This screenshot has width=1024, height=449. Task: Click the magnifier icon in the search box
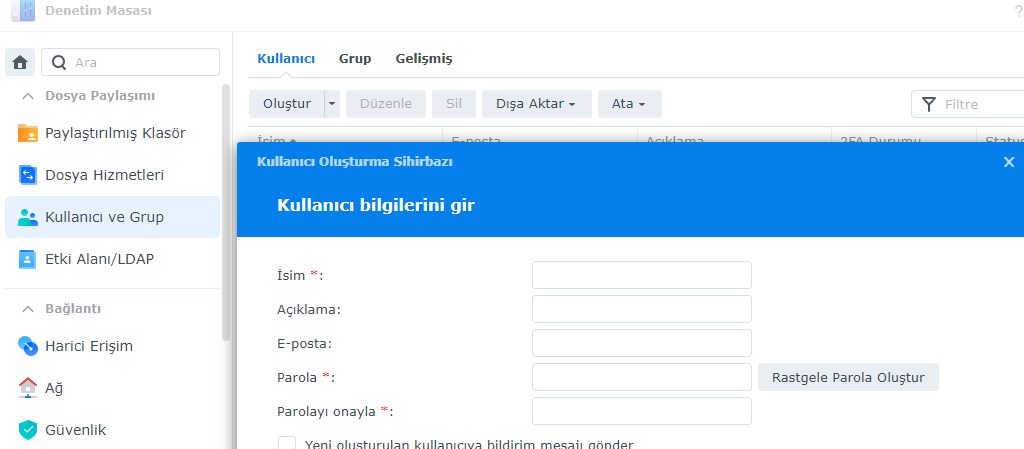pos(59,63)
